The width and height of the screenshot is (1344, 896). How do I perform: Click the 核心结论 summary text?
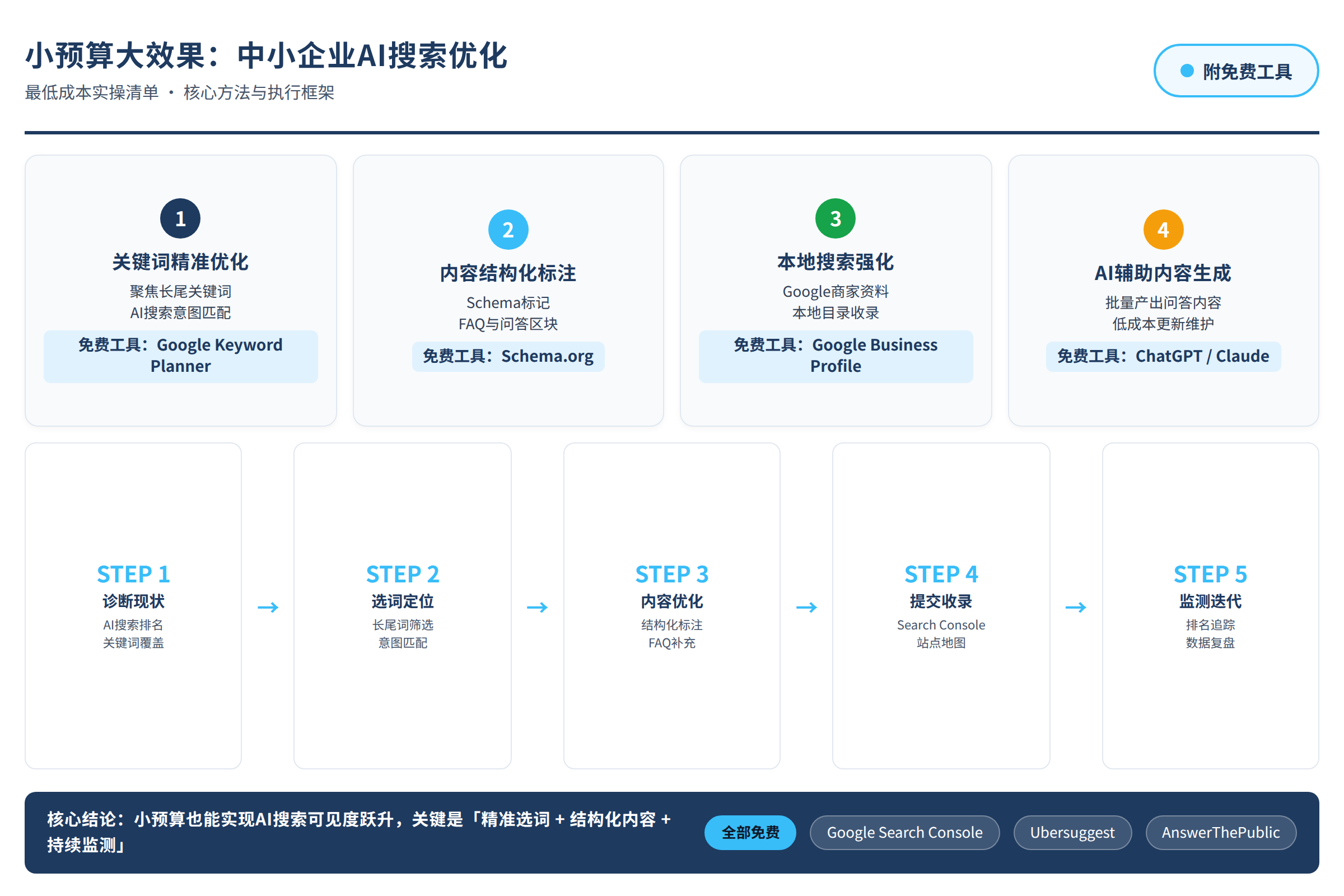359,833
